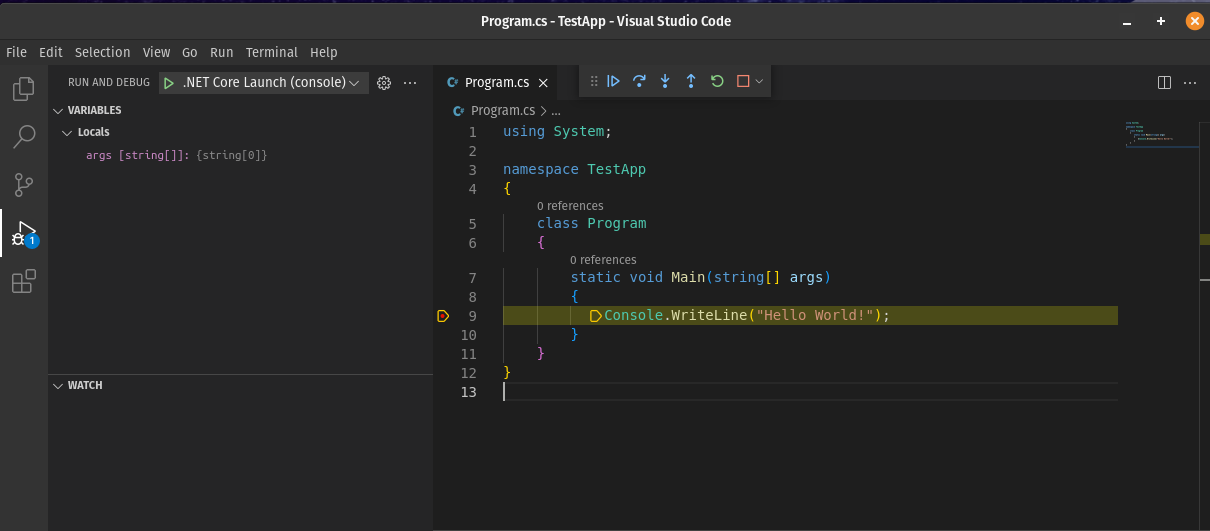Image resolution: width=1210 pixels, height=531 pixels.
Task: Open Source Control view in activity bar
Action: coord(23,185)
